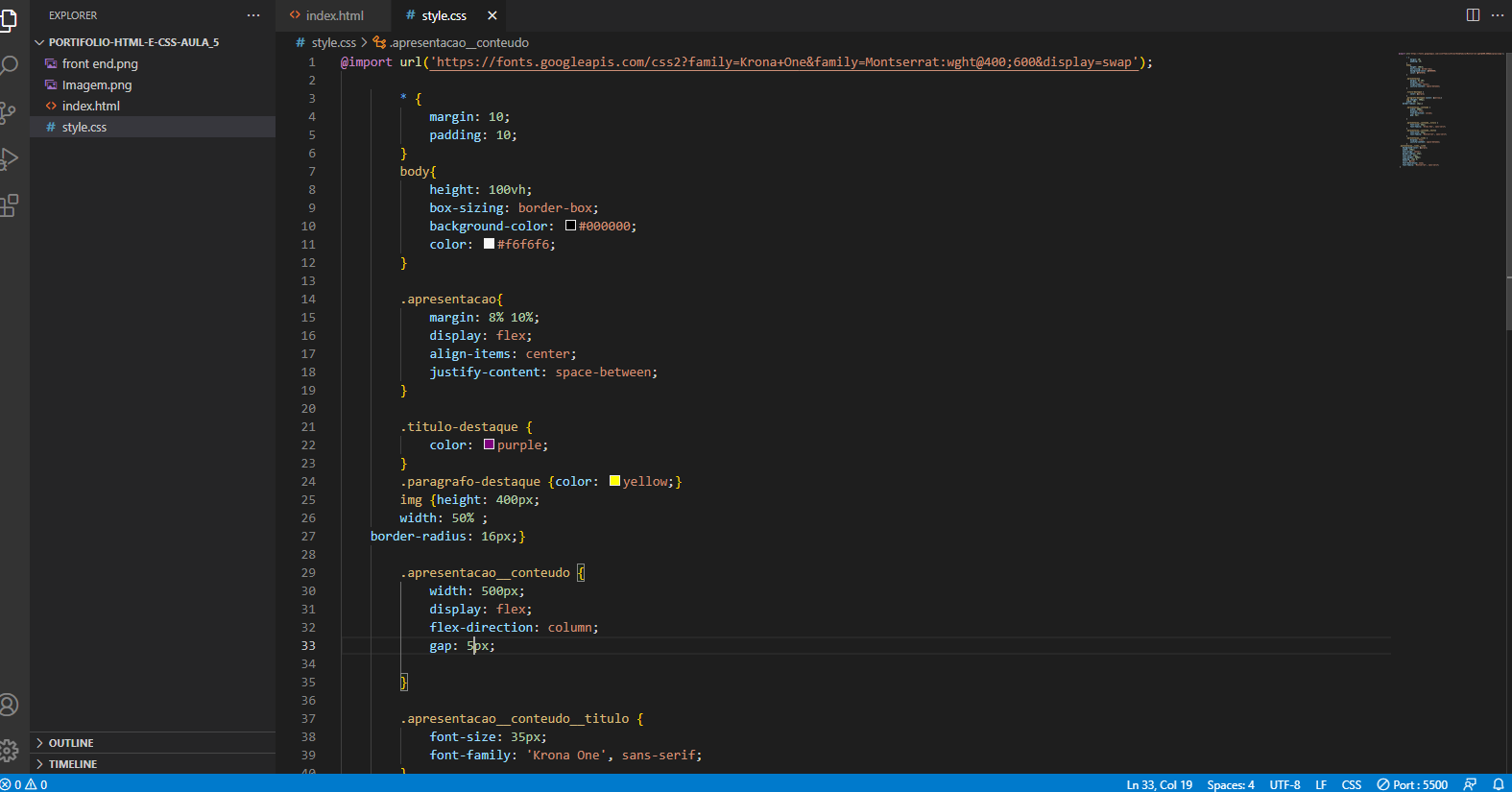Click Port : 5500 Live Server indicator

tap(1412, 784)
